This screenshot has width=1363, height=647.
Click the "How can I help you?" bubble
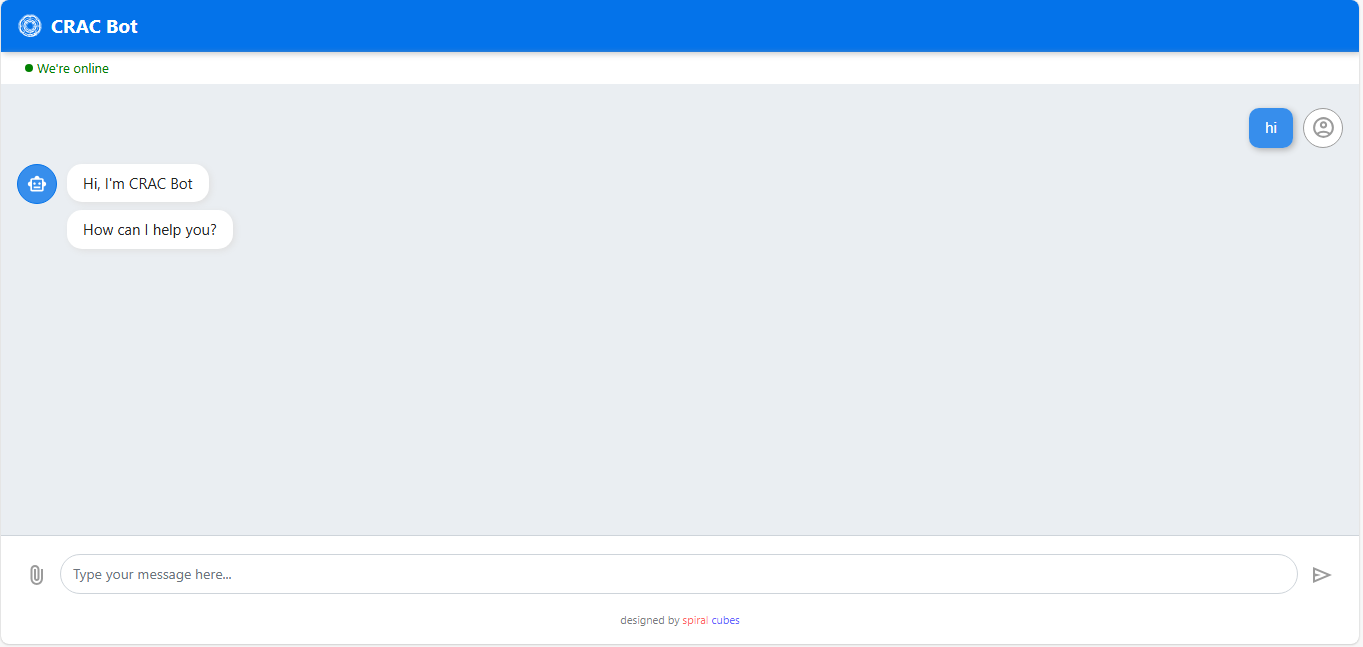(150, 230)
